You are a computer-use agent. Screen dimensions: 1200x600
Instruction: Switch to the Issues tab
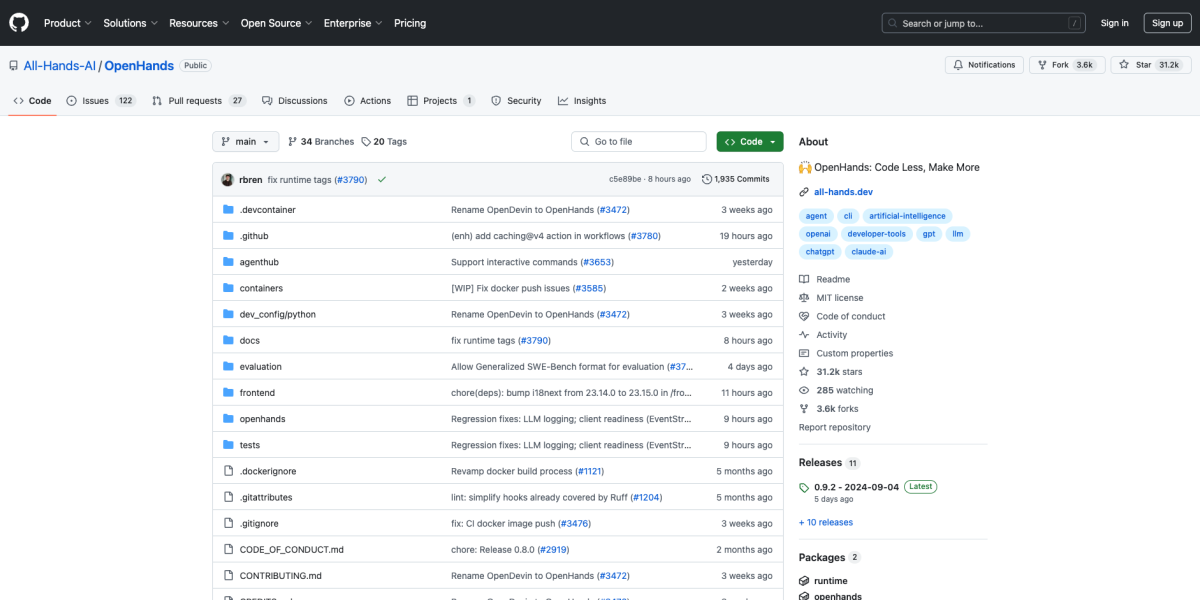pyautogui.click(x=95, y=101)
